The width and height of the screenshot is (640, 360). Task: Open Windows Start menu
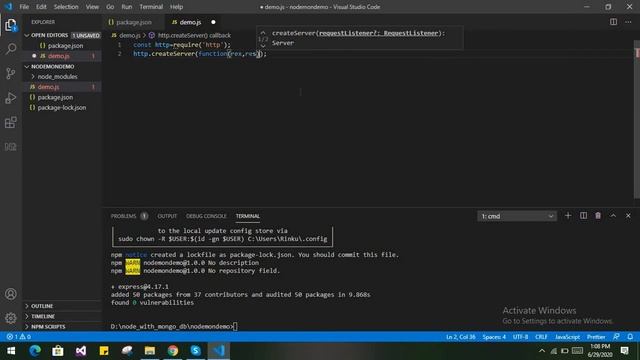click(x=11, y=351)
